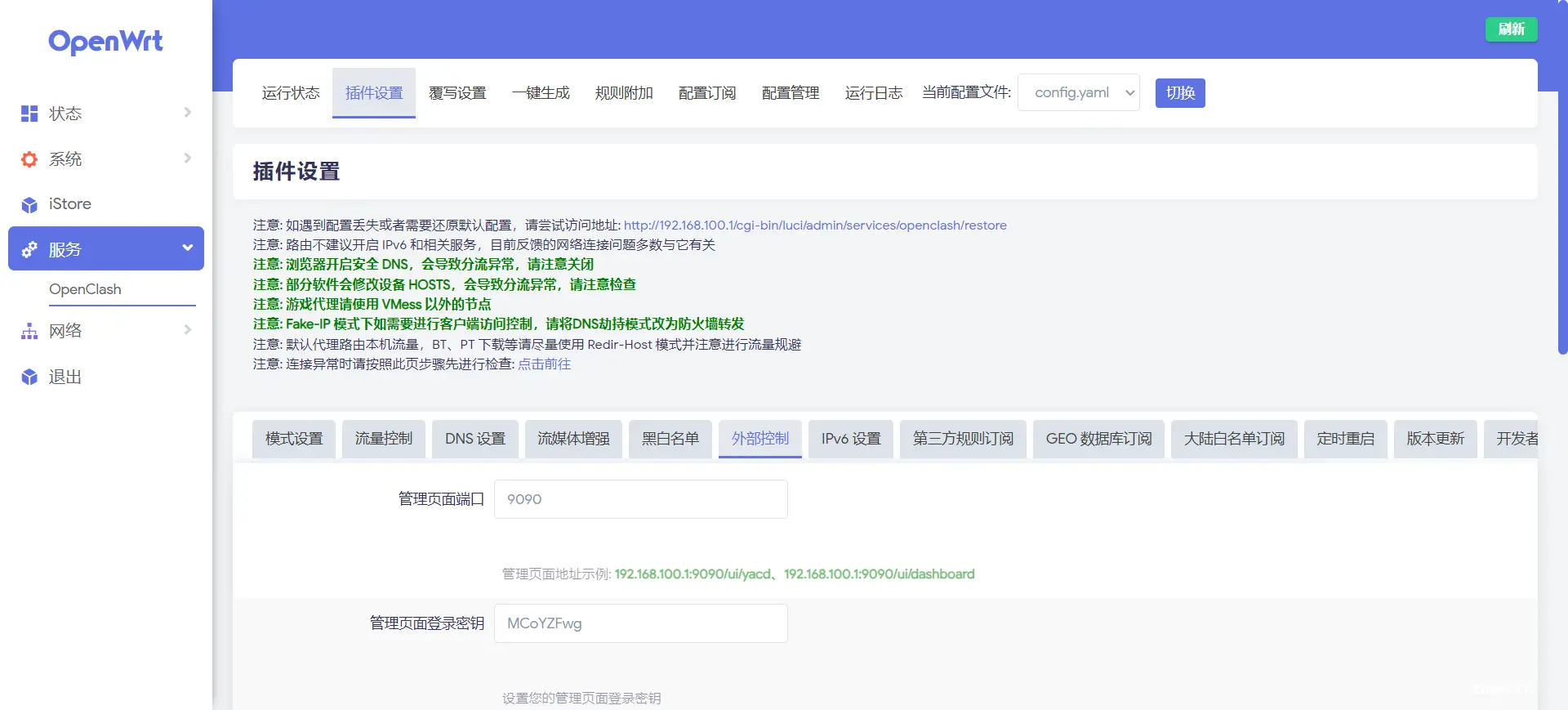Open the 规则附加 tab
This screenshot has height=710, width=1568.
624,93
